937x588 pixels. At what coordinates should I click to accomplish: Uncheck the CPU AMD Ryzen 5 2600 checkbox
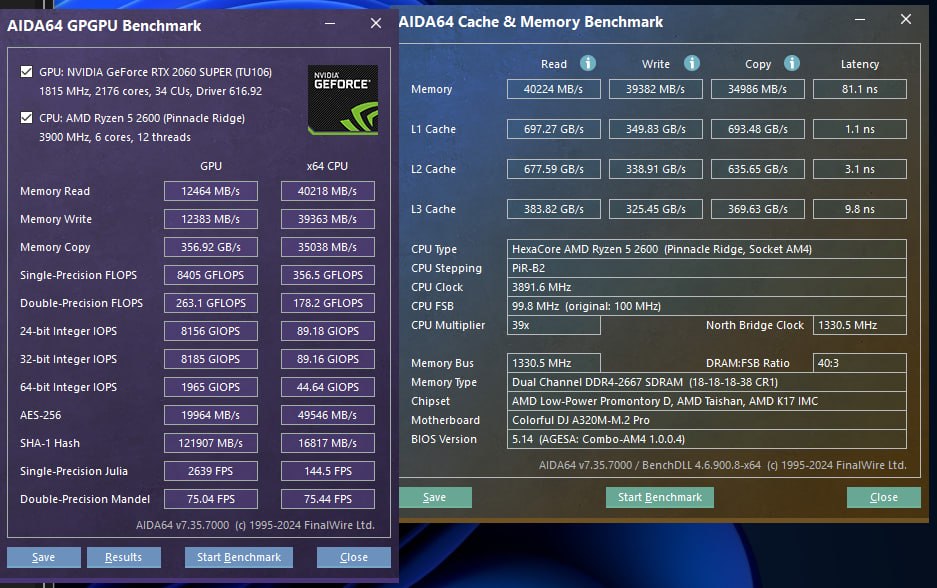click(x=26, y=117)
